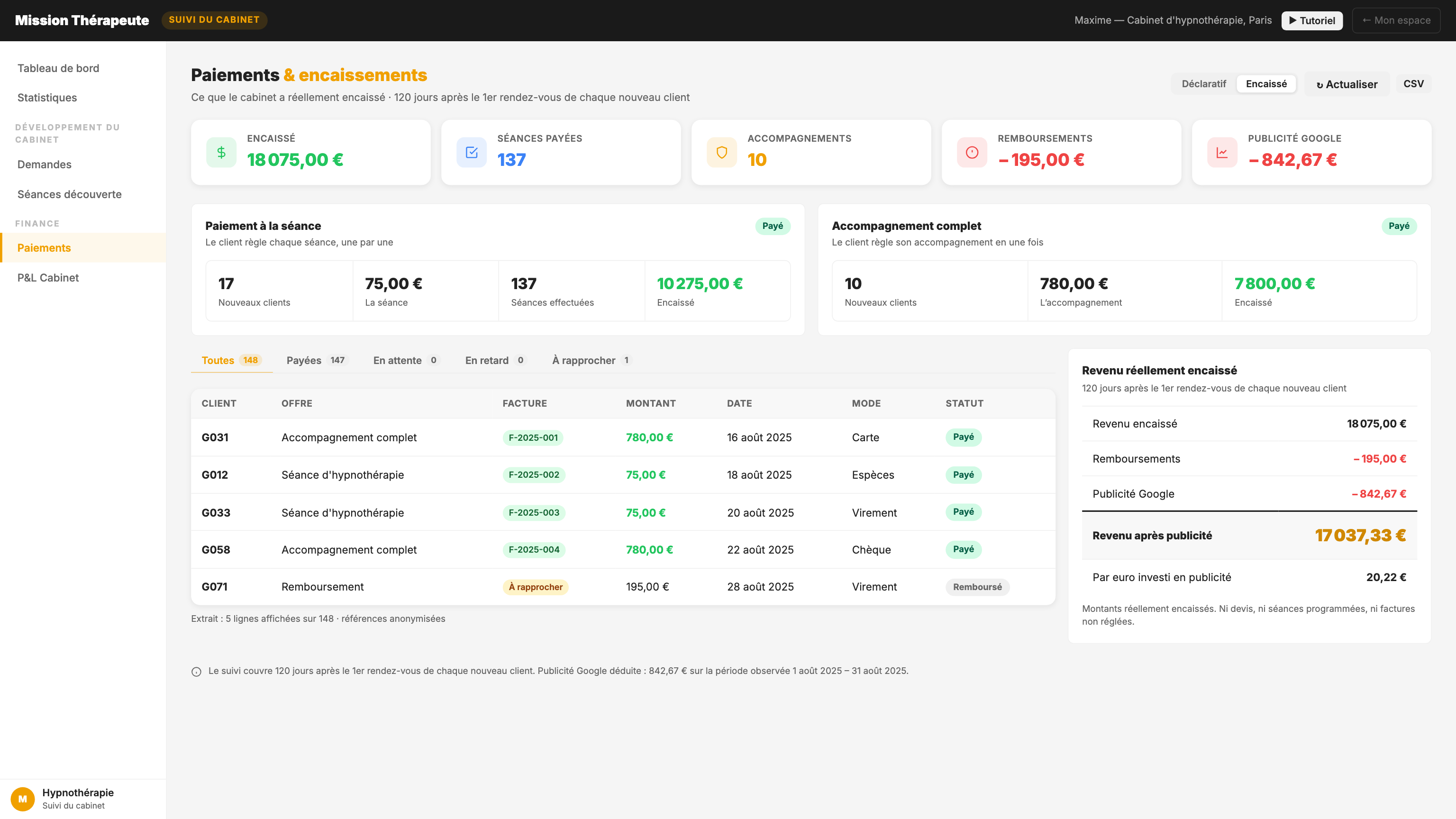Open Statistiques in sidebar
Image resolution: width=1456 pixels, height=819 pixels.
(x=83, y=98)
